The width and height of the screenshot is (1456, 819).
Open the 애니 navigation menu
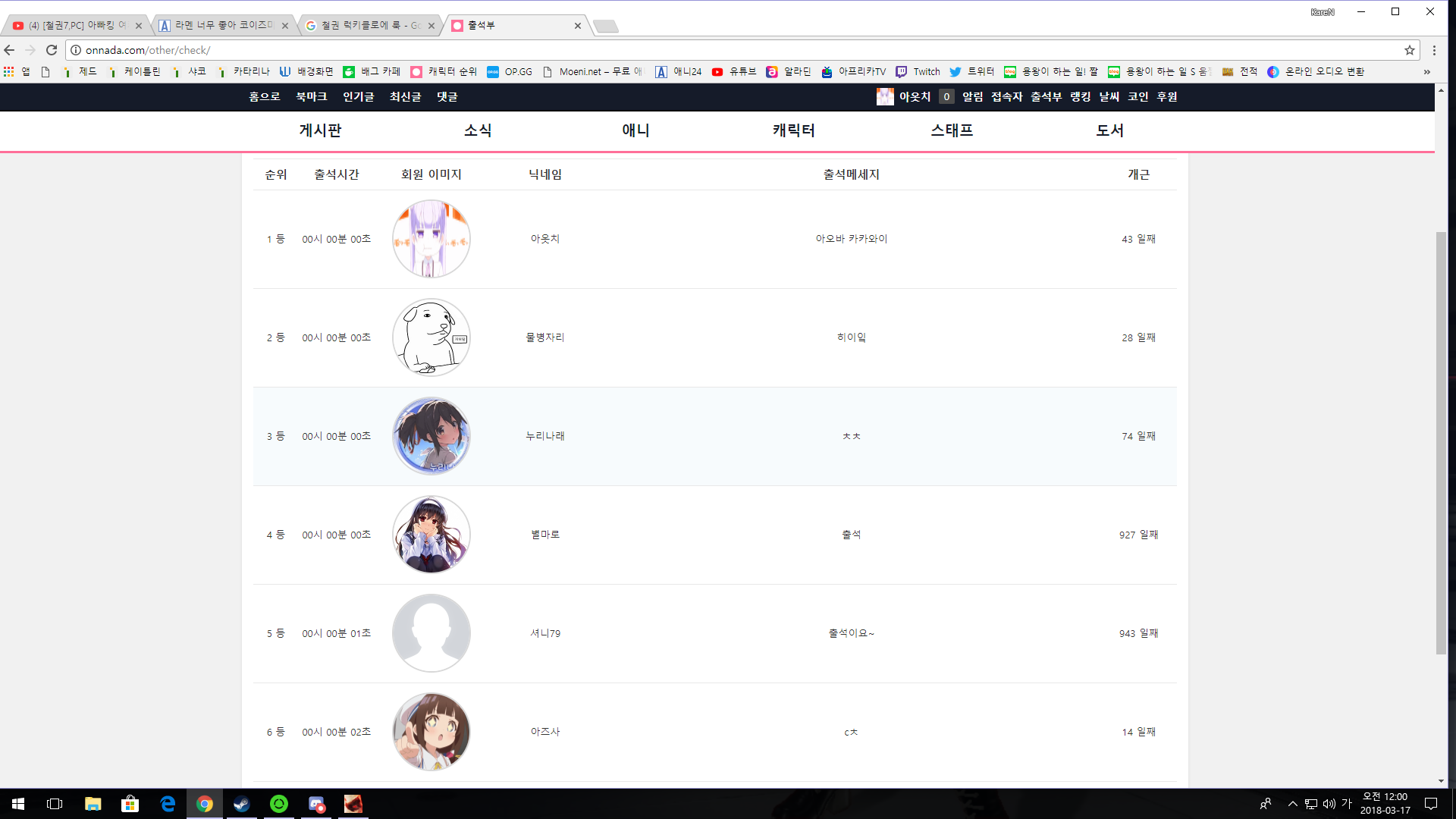coord(635,130)
